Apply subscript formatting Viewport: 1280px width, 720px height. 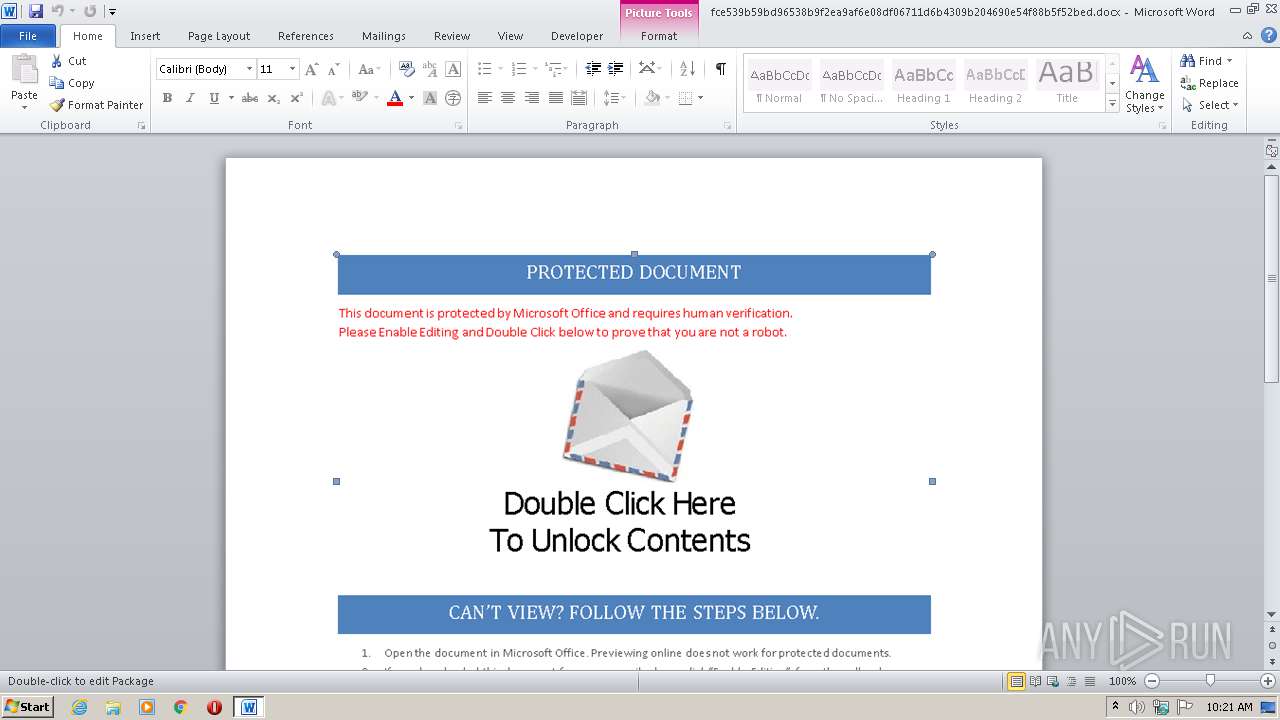[274, 98]
